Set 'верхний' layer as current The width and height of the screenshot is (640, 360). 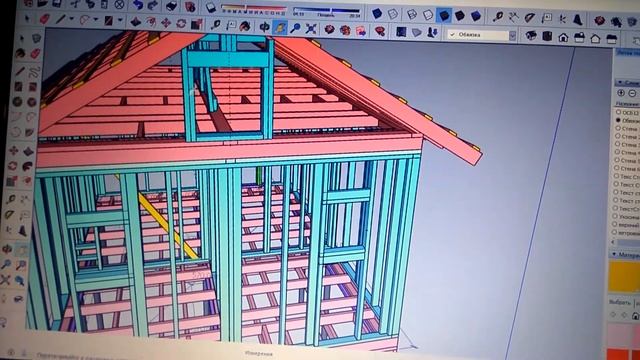click(x=615, y=224)
